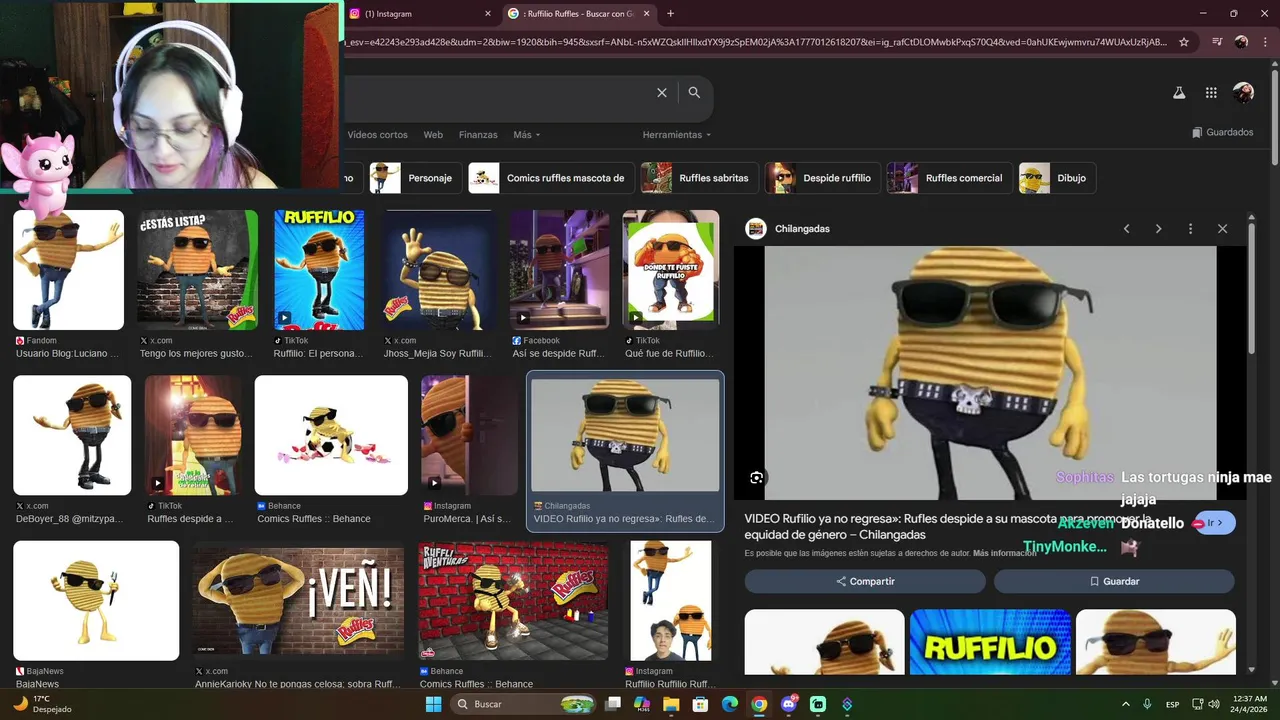Click the Compartir button
This screenshot has width=1280, height=720.
click(x=865, y=581)
